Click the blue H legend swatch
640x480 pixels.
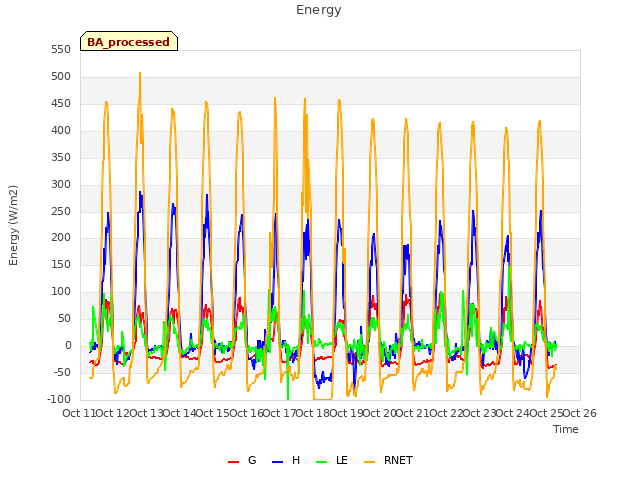(277, 461)
